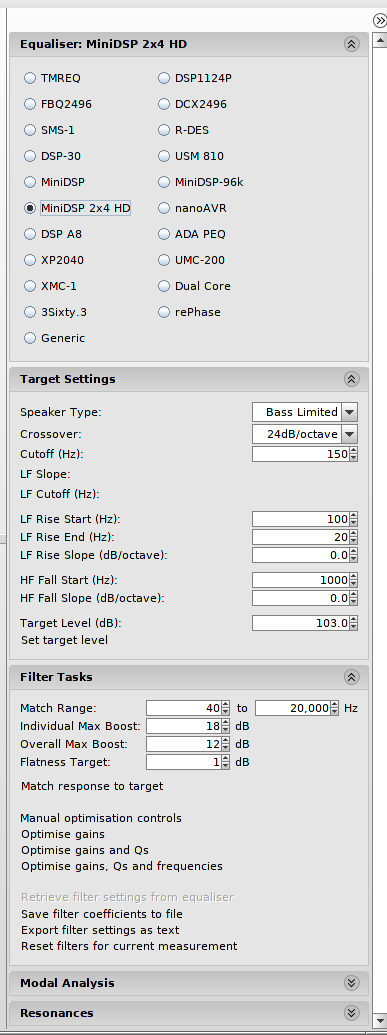Click the LF Rise Slope field

[300, 555]
